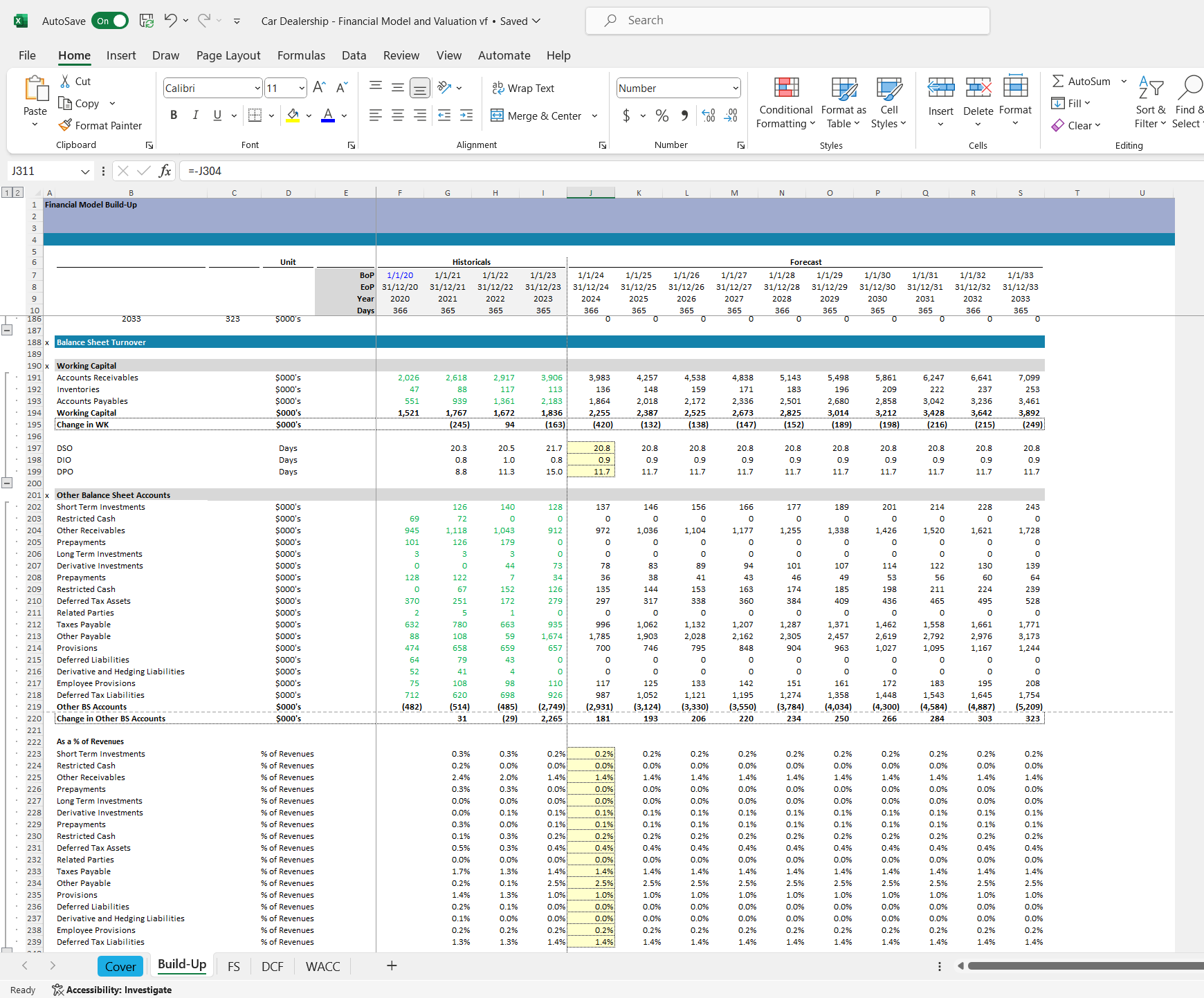This screenshot has height=998, width=1204.
Task: Open the font name Calibri dropdown
Action: [x=257, y=88]
